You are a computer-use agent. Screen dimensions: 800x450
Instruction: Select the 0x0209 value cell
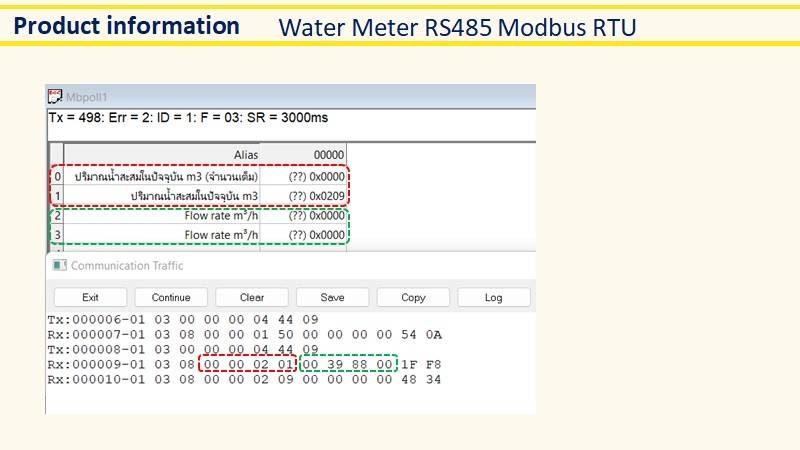pos(303,196)
